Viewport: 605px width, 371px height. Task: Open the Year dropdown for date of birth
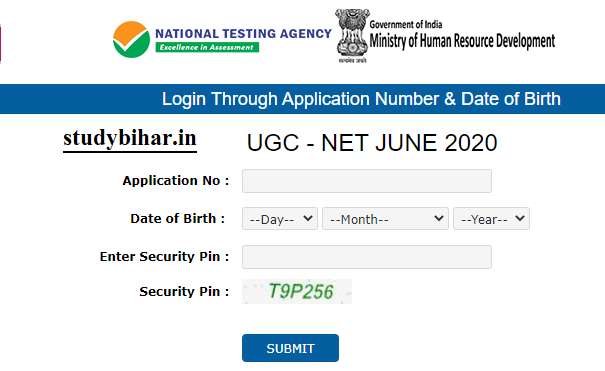point(491,219)
